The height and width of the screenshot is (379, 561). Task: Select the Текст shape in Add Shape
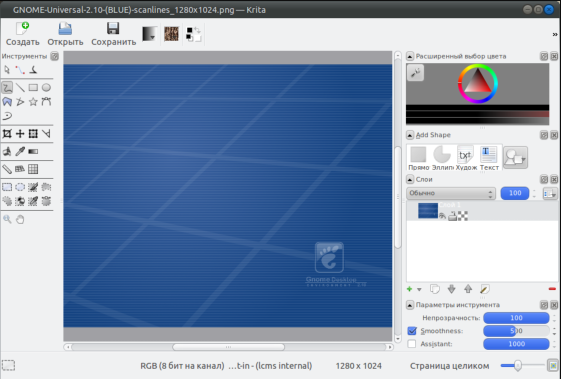(489, 158)
